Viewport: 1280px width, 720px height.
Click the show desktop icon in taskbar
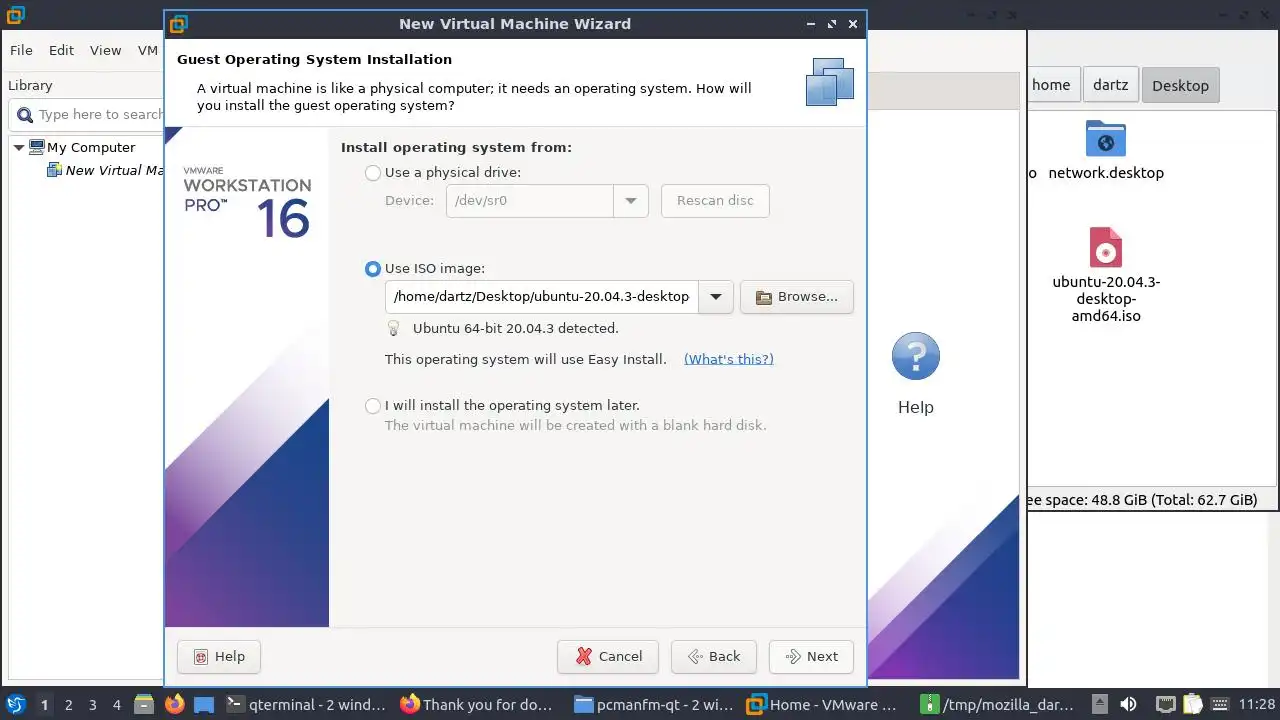tap(204, 704)
